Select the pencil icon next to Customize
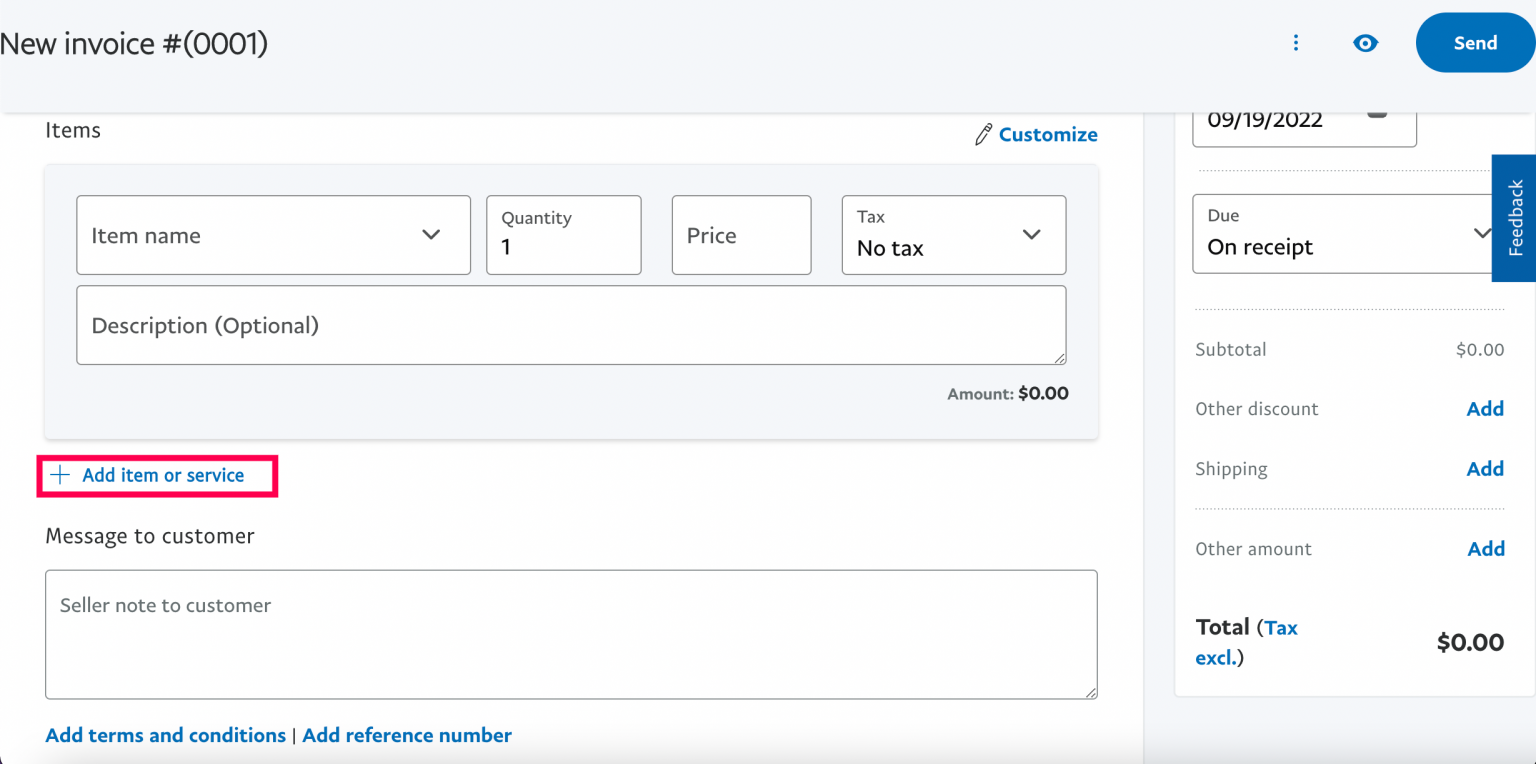This screenshot has width=1536, height=764. [x=983, y=133]
